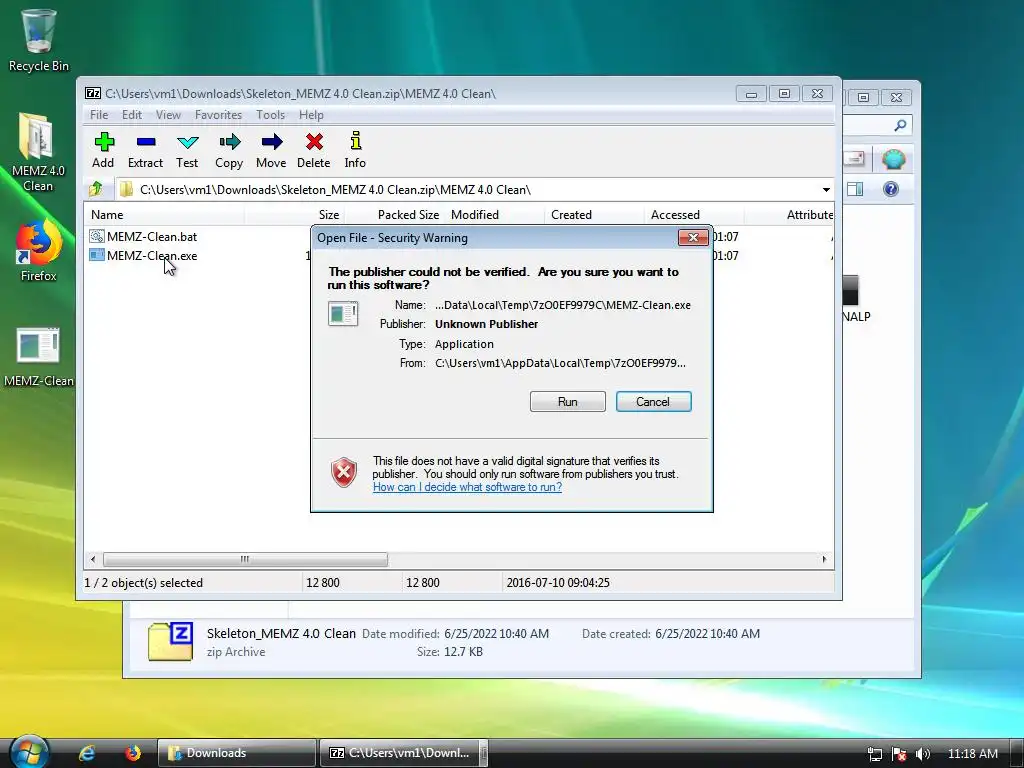Click the scrollbar left arrow in 7-Zip

[x=93, y=559]
